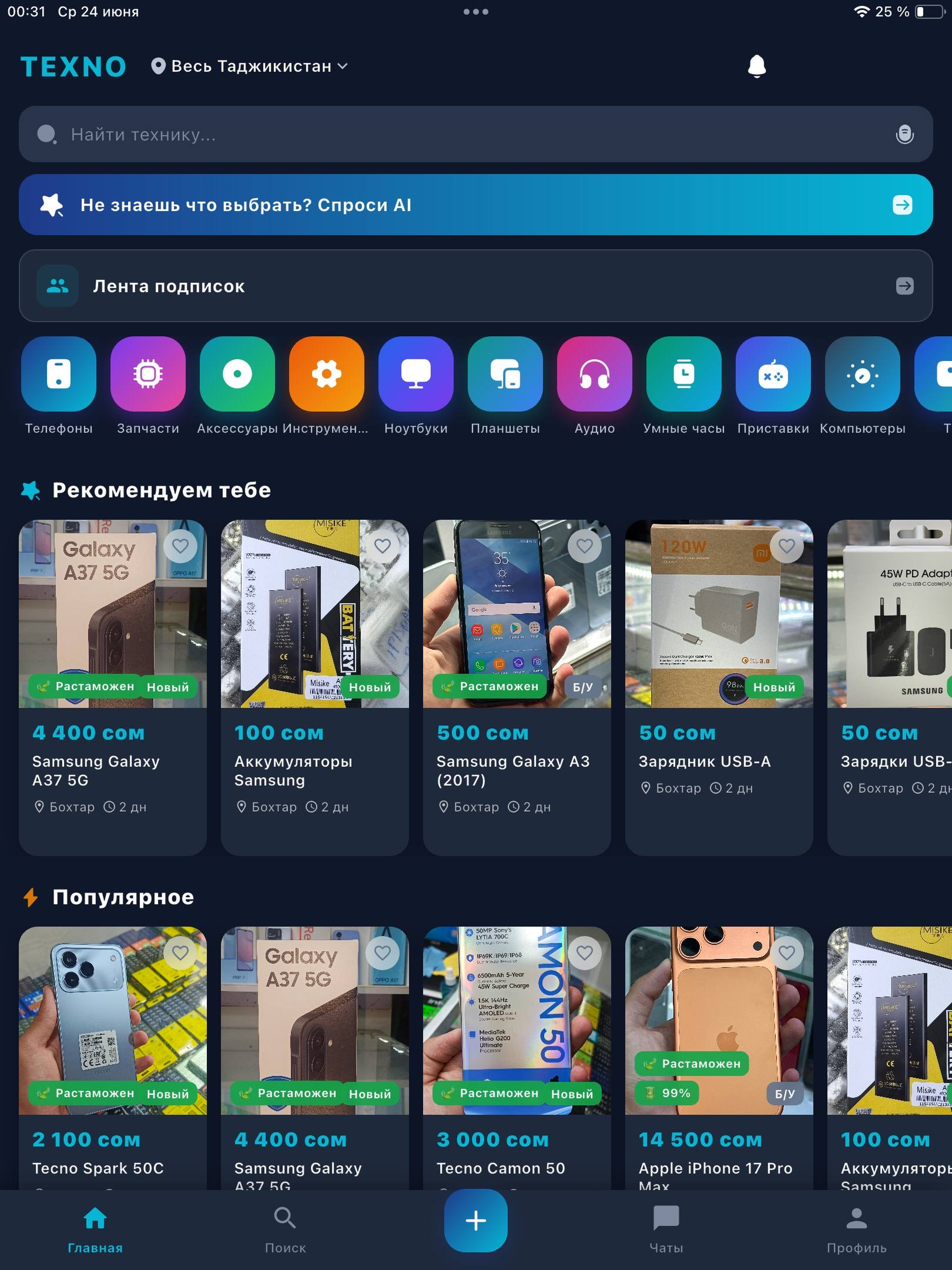This screenshot has height=1270, width=952.
Task: Open the Планшеты category icon
Action: (x=505, y=374)
